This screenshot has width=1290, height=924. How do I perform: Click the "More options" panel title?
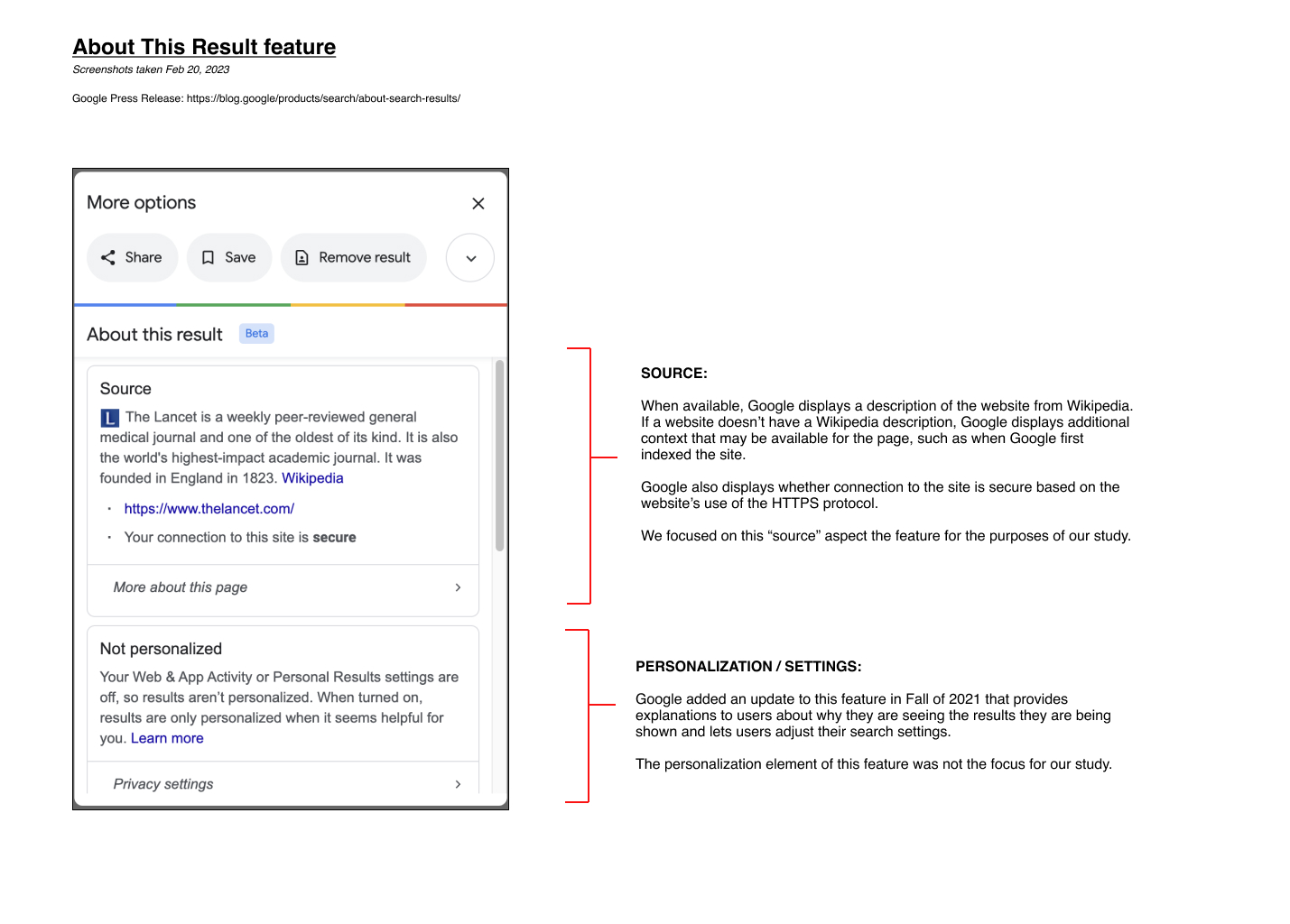[x=141, y=203]
